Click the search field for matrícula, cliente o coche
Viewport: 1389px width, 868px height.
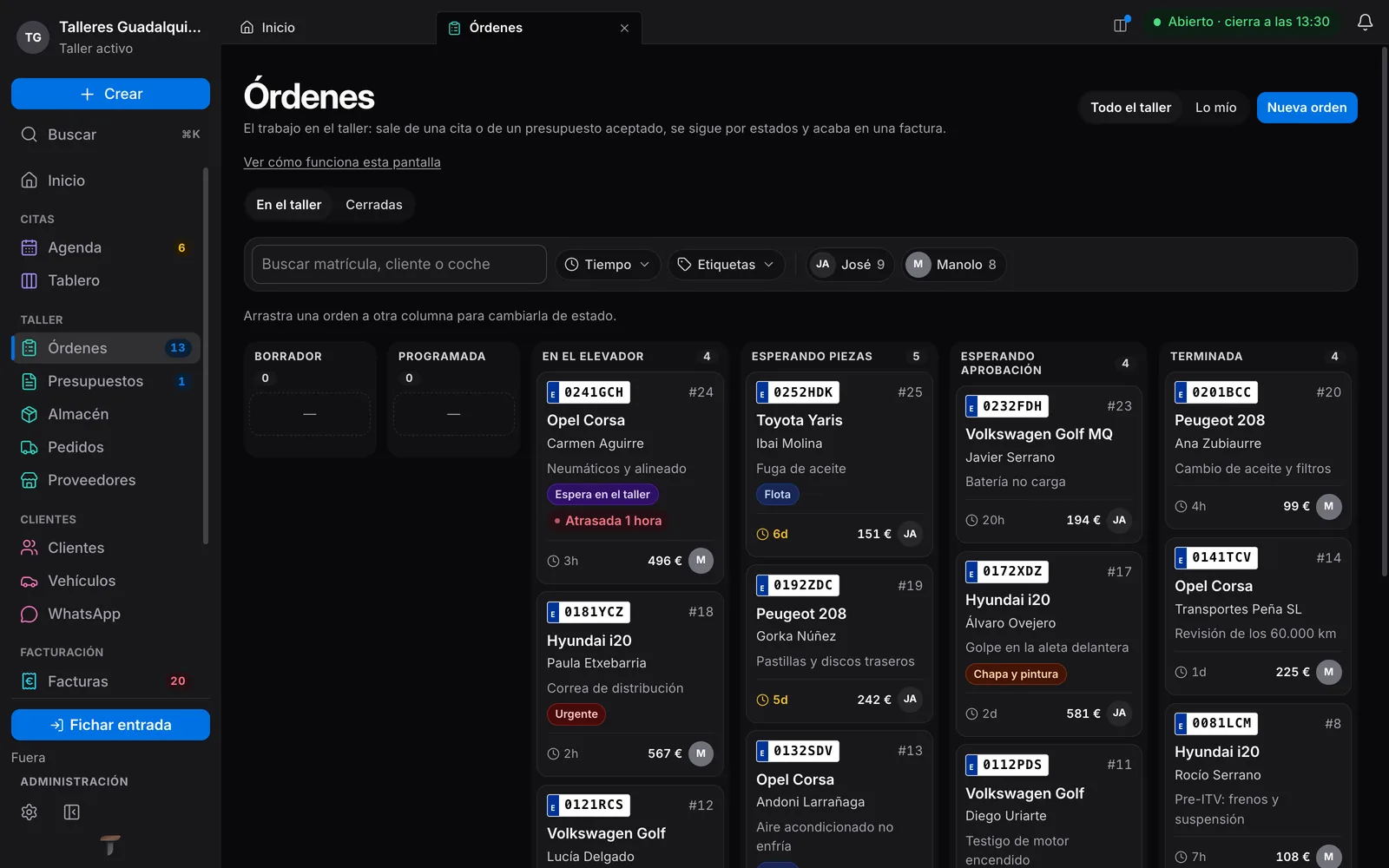tap(398, 264)
